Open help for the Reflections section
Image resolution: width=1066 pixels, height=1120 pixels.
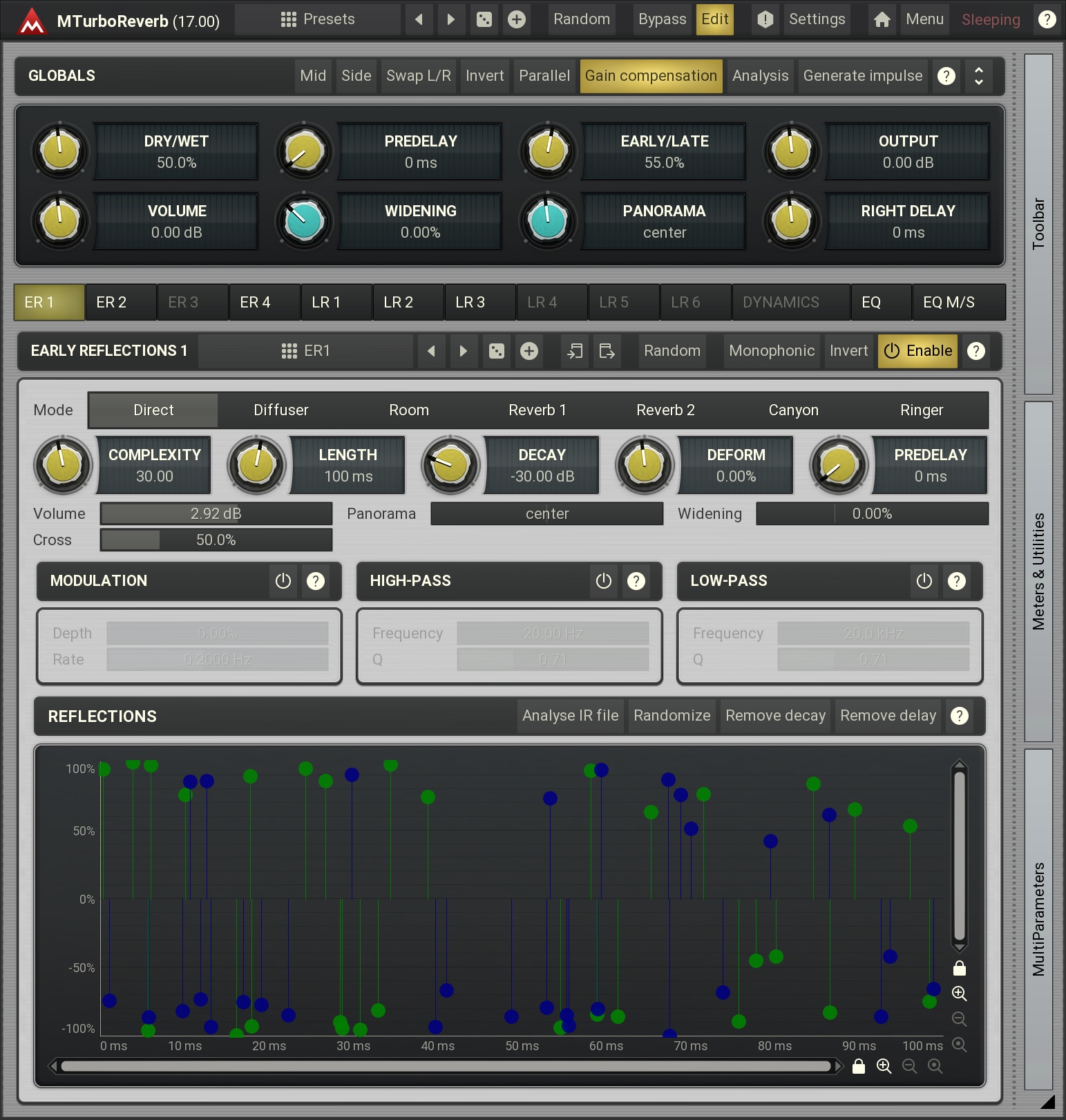[x=959, y=716]
